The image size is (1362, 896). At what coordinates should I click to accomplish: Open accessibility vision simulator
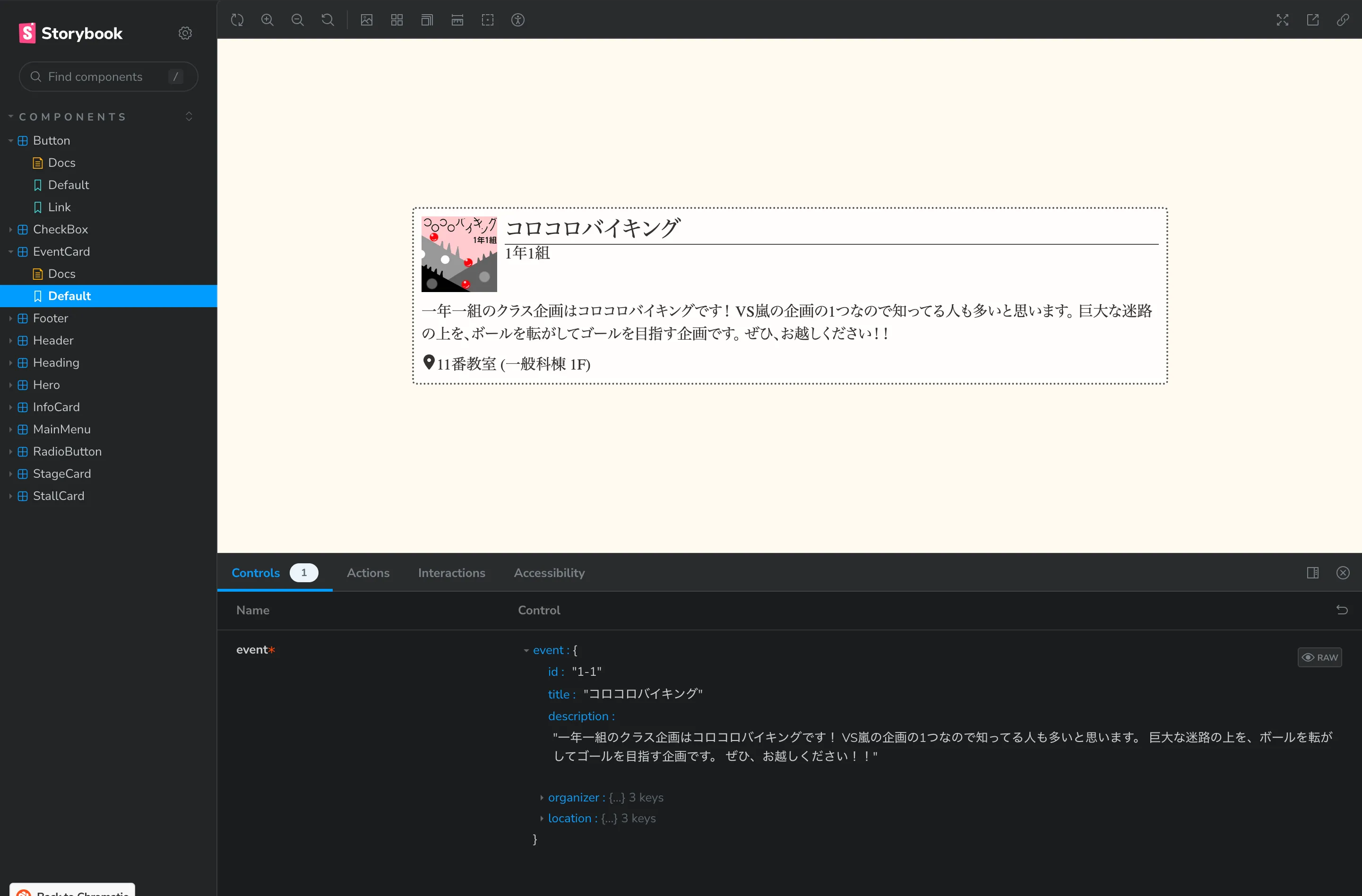click(518, 19)
